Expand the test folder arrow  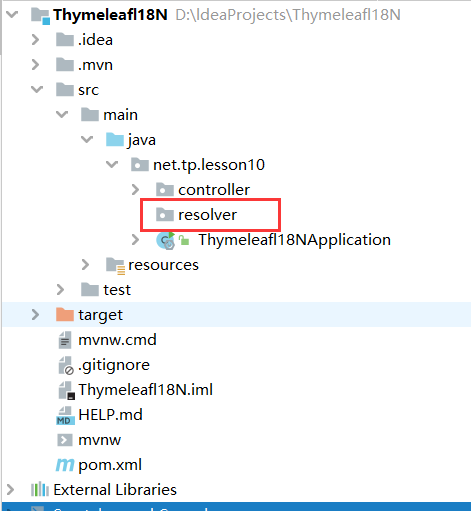[x=60, y=290]
